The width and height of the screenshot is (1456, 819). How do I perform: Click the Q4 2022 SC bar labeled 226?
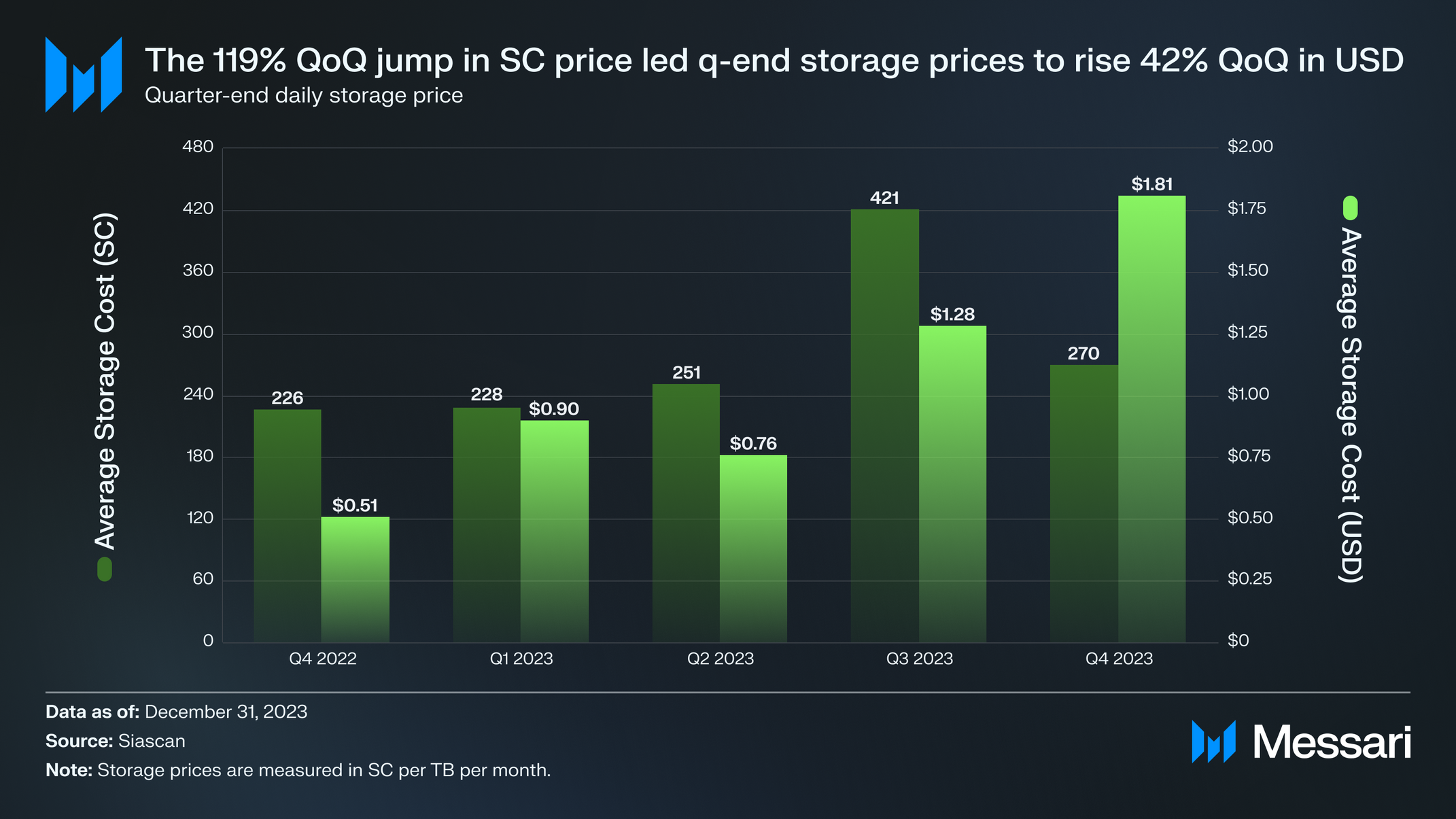coord(287,525)
